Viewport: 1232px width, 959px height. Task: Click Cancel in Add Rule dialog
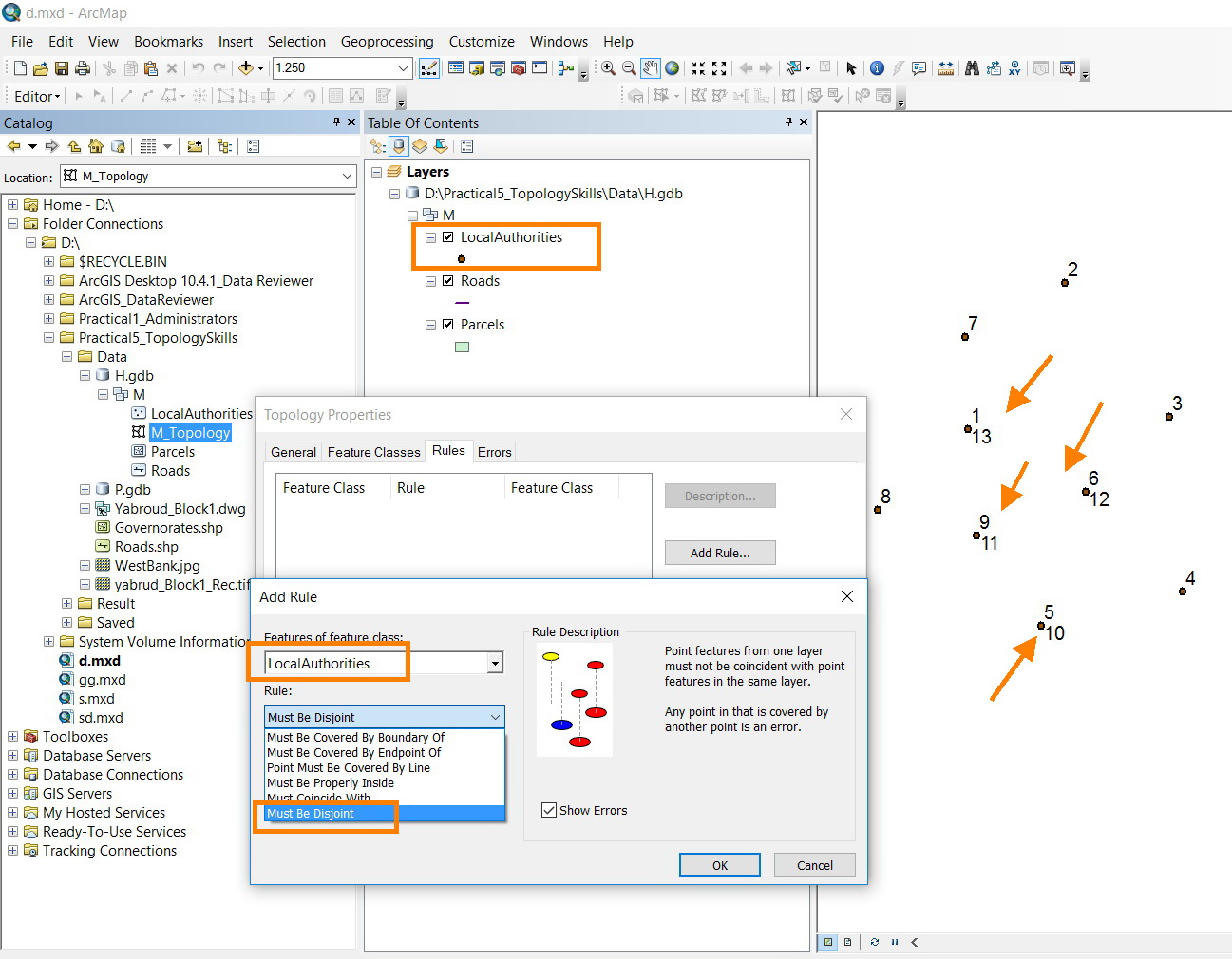[815, 865]
